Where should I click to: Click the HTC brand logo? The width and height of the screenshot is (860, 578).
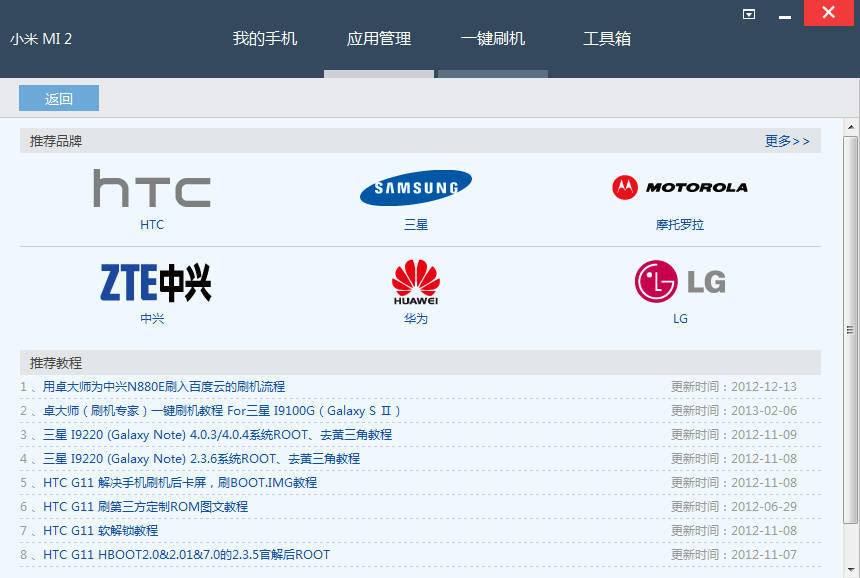(x=152, y=188)
